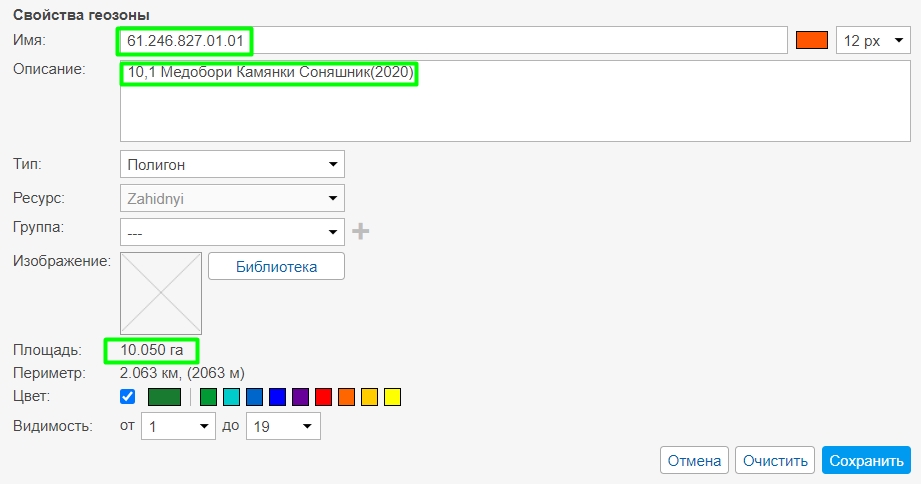Open the orange label color box
This screenshot has height=484, width=921.
click(x=811, y=41)
